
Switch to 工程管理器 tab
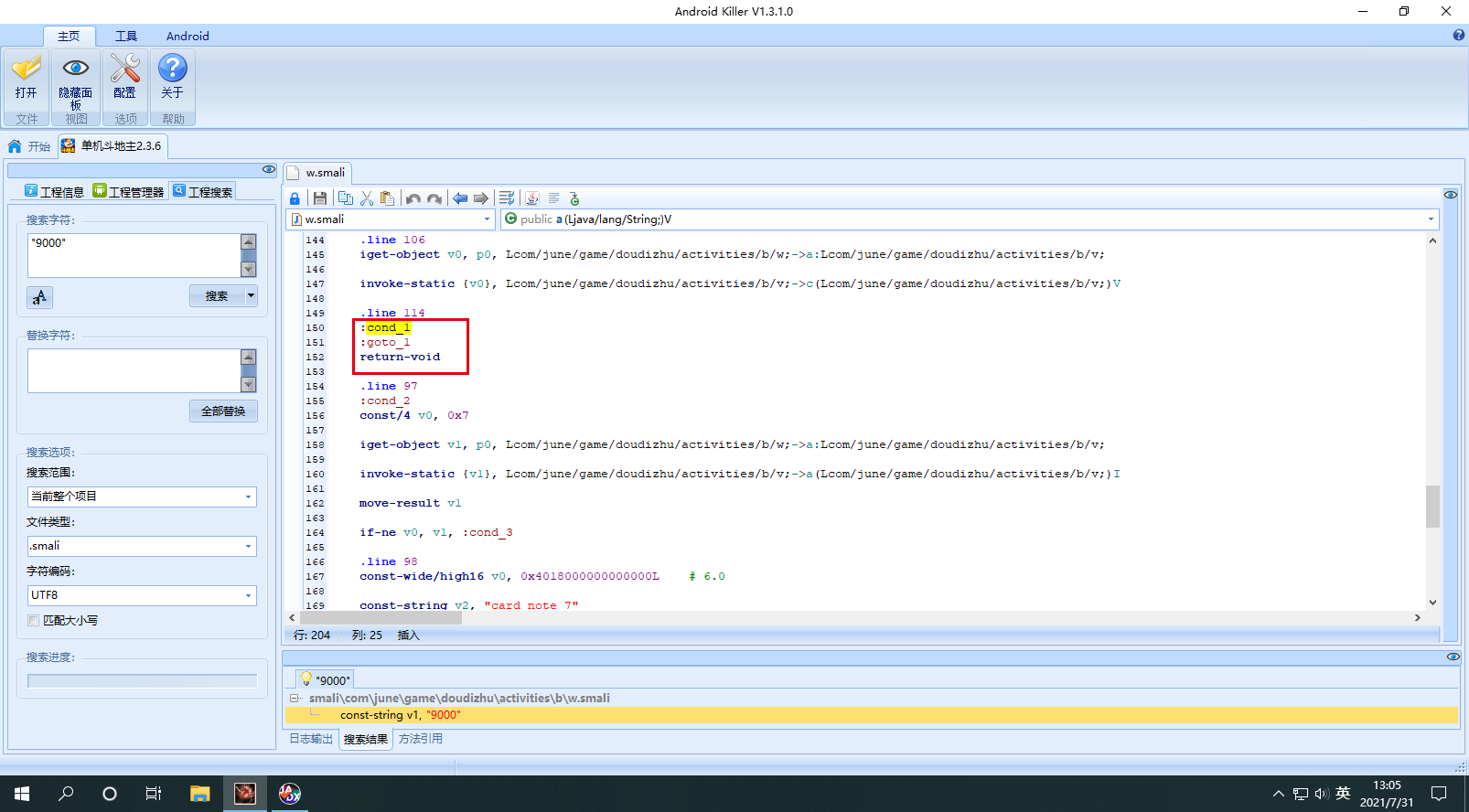click(x=128, y=191)
